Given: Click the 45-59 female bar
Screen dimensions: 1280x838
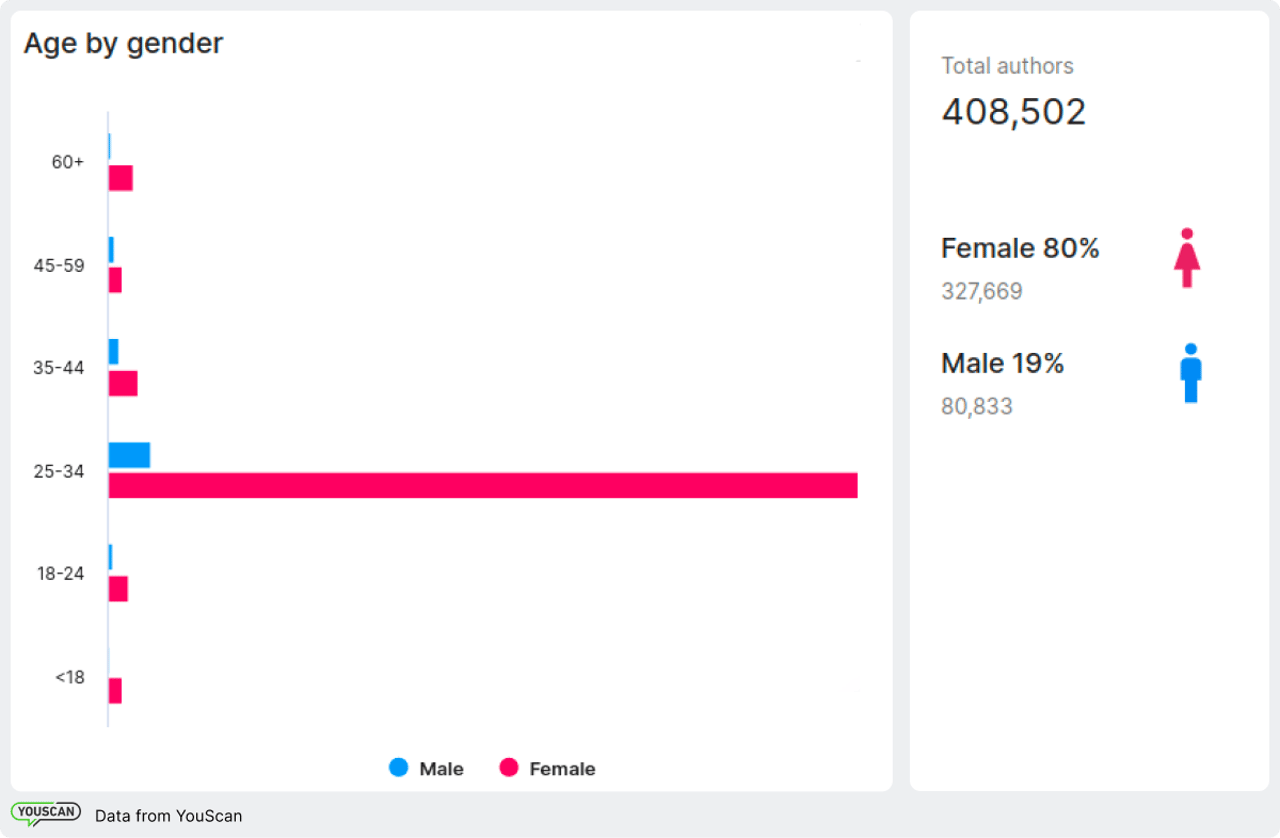Looking at the screenshot, I should click(x=115, y=280).
